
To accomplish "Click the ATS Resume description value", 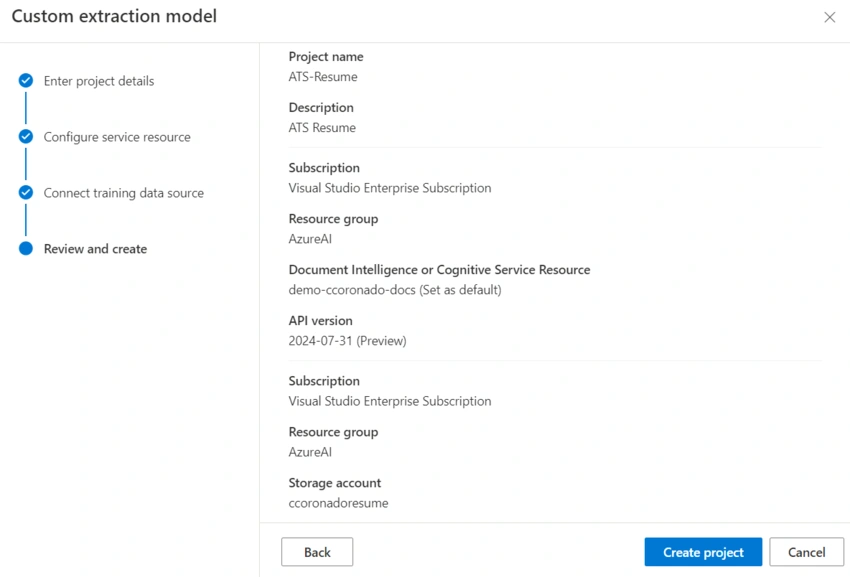I will (322, 127).
